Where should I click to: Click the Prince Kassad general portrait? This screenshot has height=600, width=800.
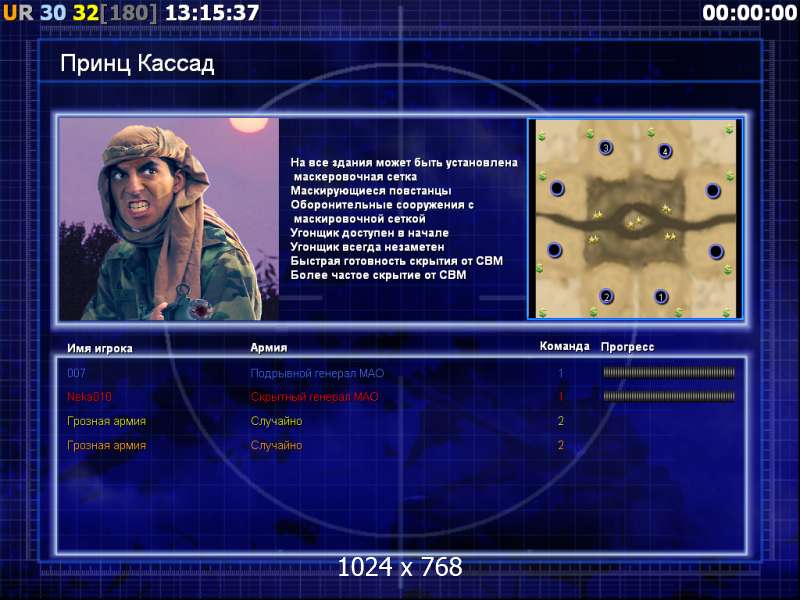pos(169,219)
